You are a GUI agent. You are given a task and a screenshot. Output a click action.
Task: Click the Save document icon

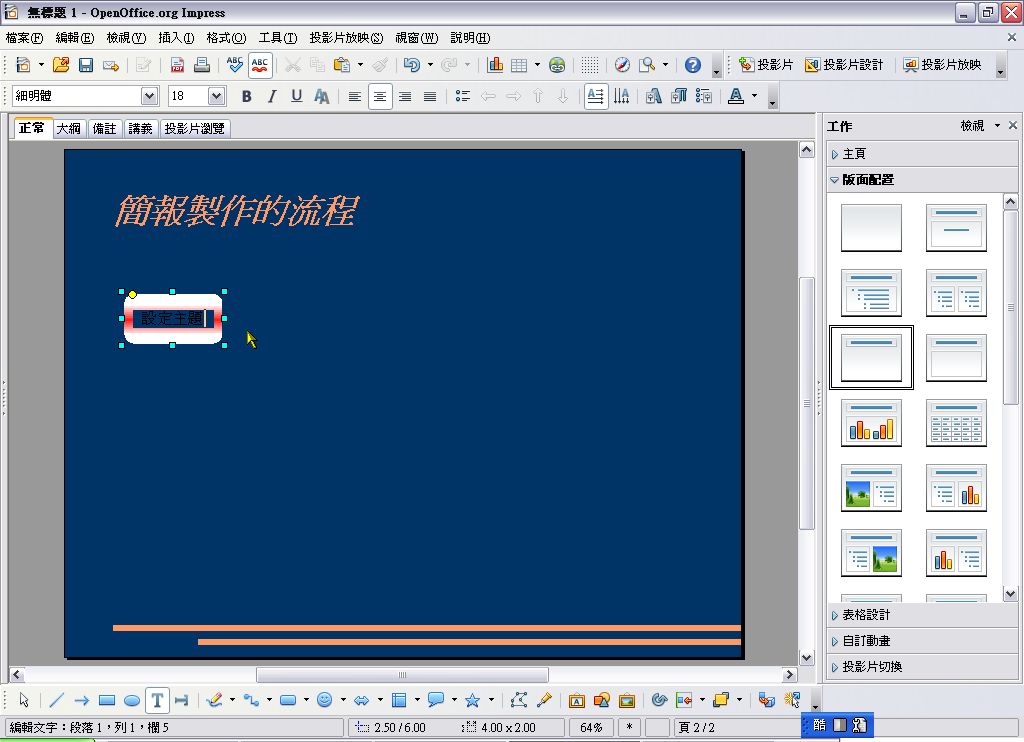coord(86,65)
